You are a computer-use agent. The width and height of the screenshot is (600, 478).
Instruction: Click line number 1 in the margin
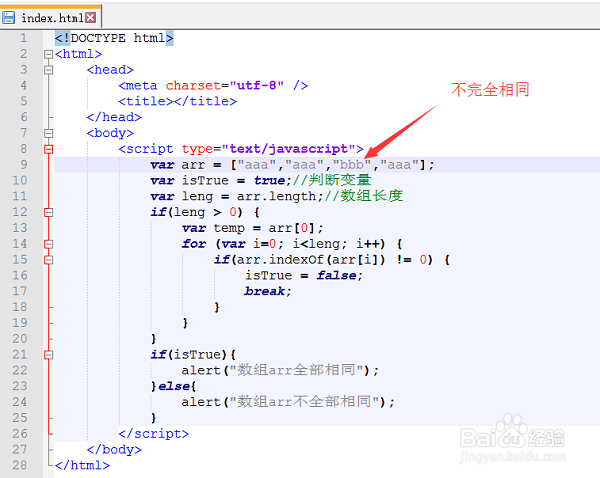(x=24, y=38)
